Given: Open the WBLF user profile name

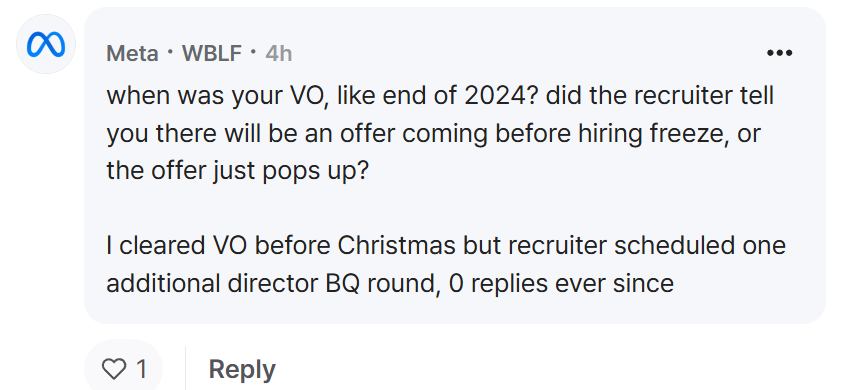Looking at the screenshot, I should [212, 54].
